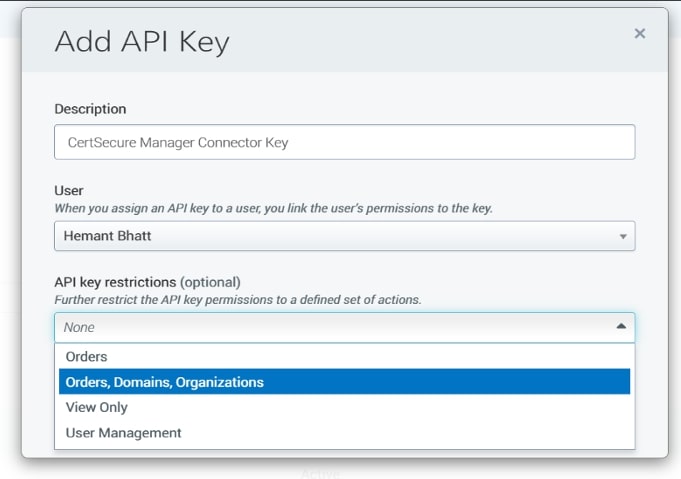Select the Orders restriction option
This screenshot has height=479, width=681.
(x=87, y=356)
